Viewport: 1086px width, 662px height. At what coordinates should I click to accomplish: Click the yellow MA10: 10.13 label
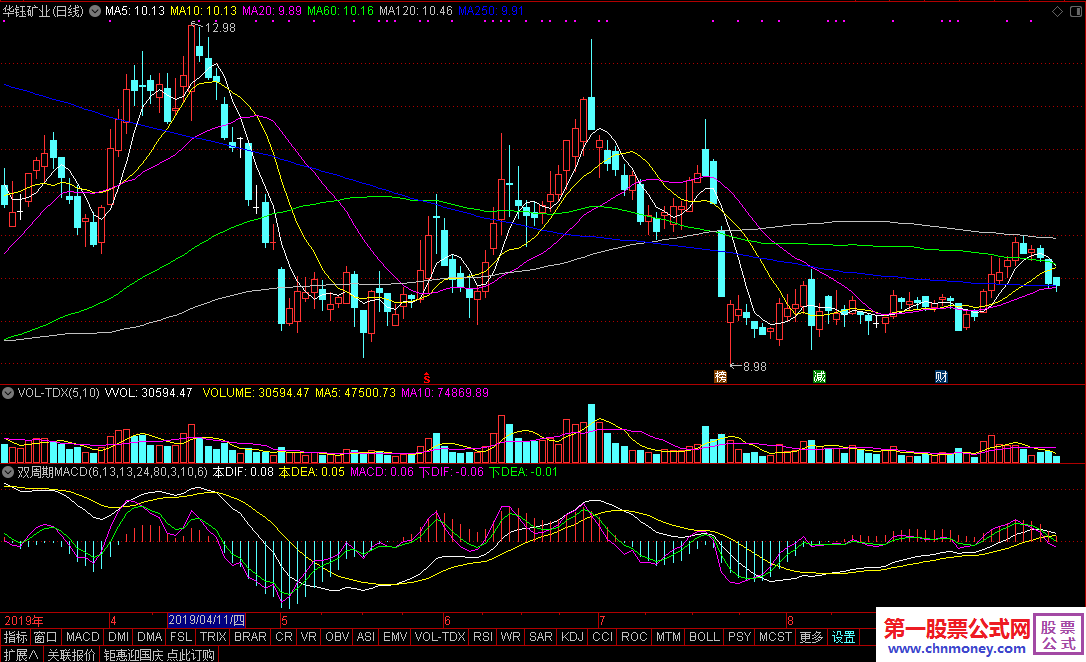point(203,11)
